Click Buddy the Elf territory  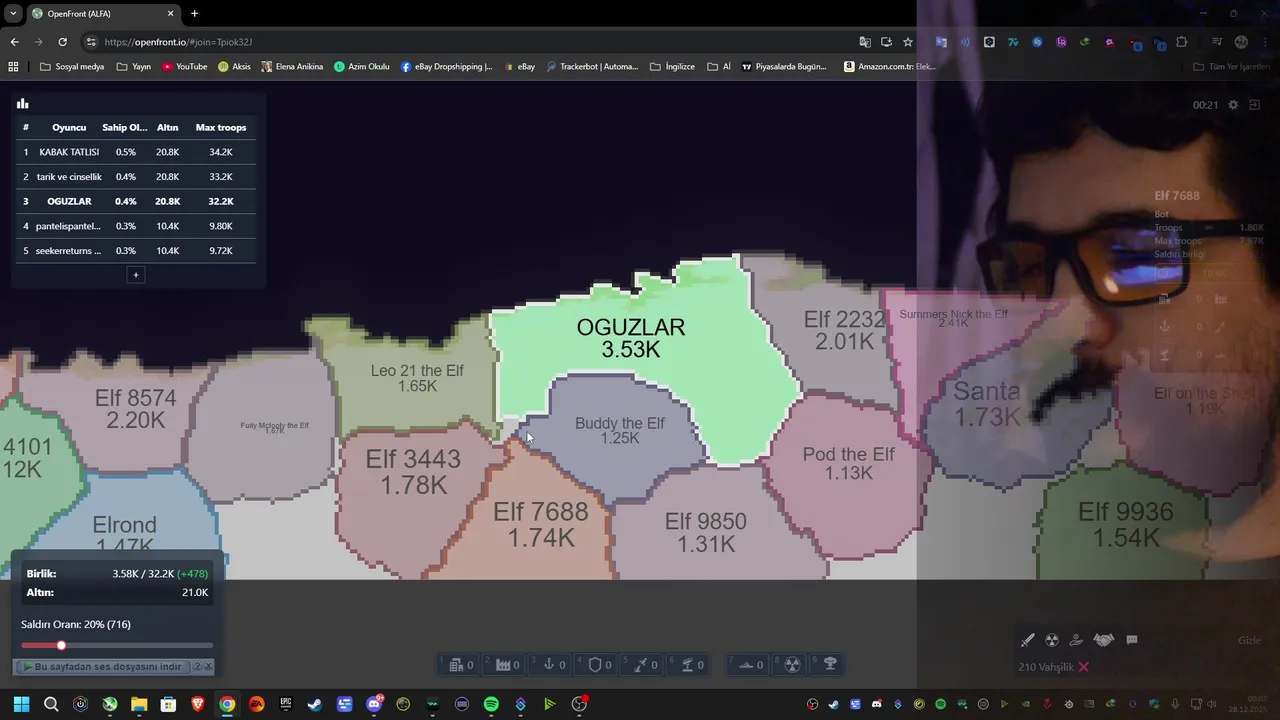620,430
